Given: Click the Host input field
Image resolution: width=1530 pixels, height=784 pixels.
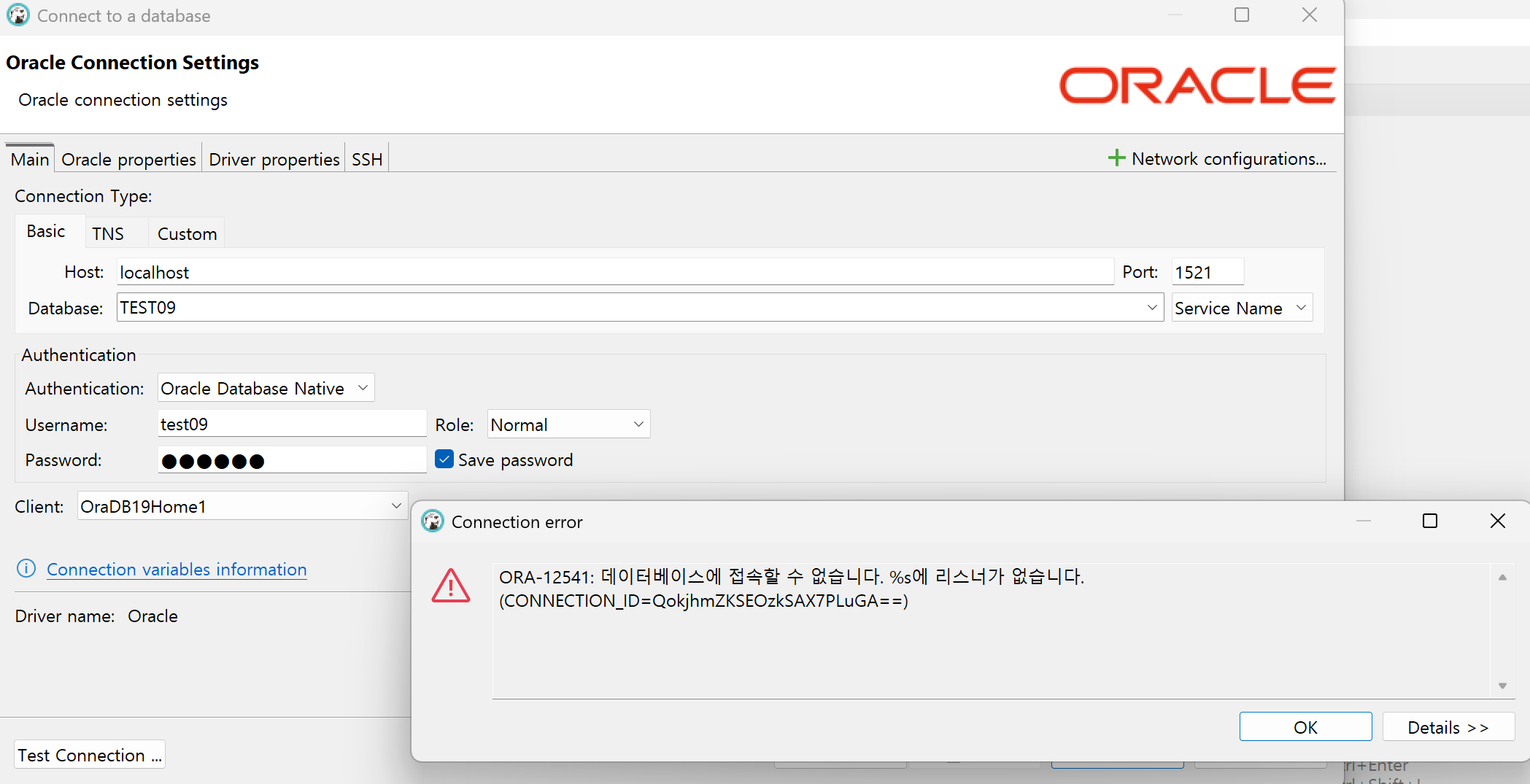Looking at the screenshot, I should click(615, 271).
